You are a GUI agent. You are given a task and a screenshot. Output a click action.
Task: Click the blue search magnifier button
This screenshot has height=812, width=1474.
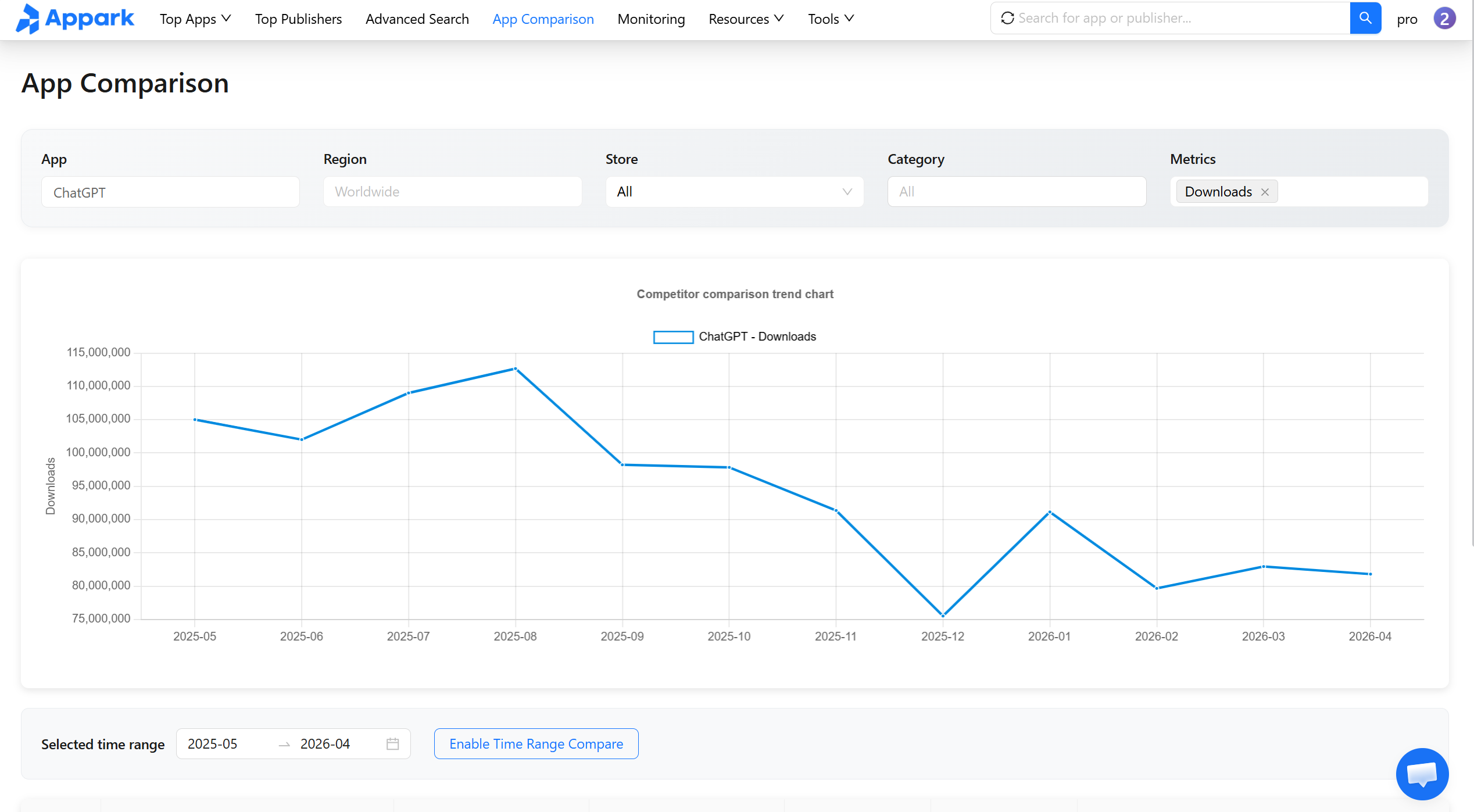pyautogui.click(x=1365, y=18)
